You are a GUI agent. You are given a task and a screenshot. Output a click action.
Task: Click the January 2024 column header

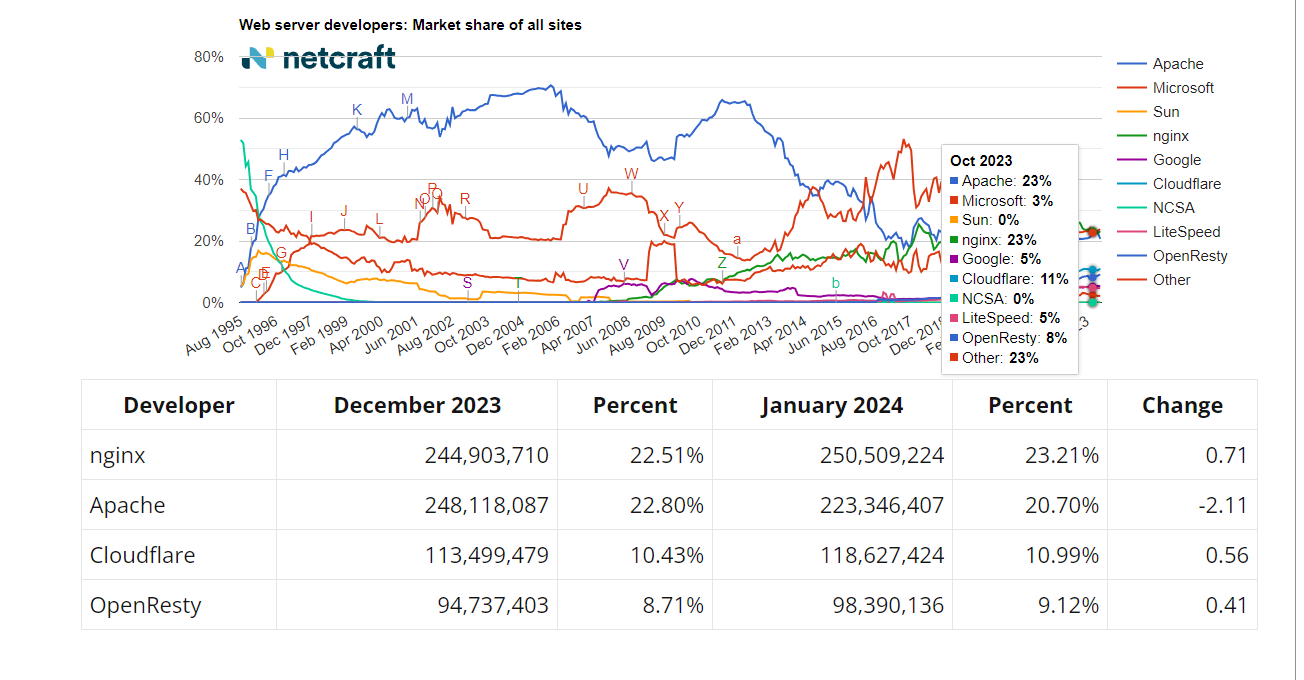[x=832, y=405]
